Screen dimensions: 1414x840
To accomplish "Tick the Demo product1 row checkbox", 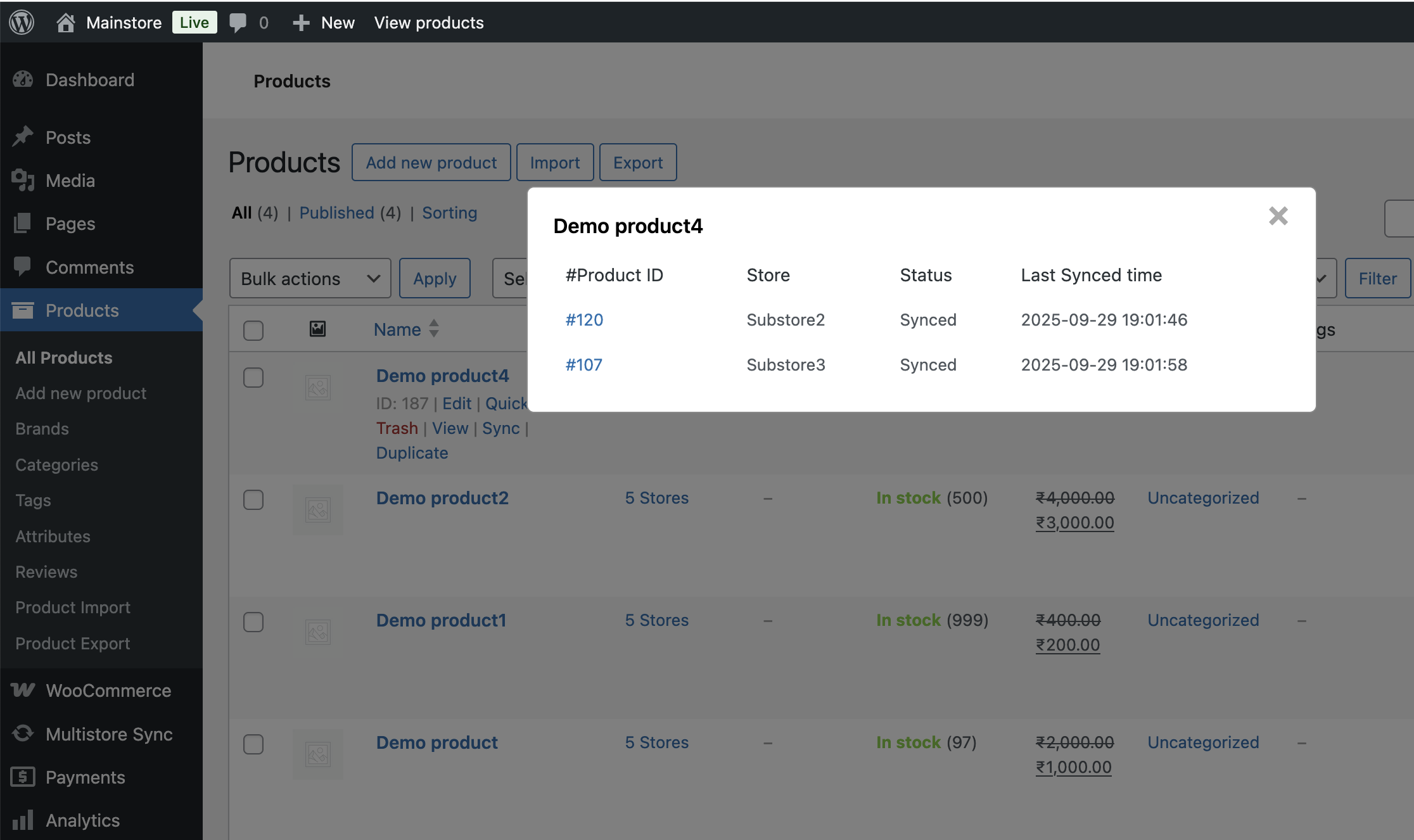I will (253, 621).
